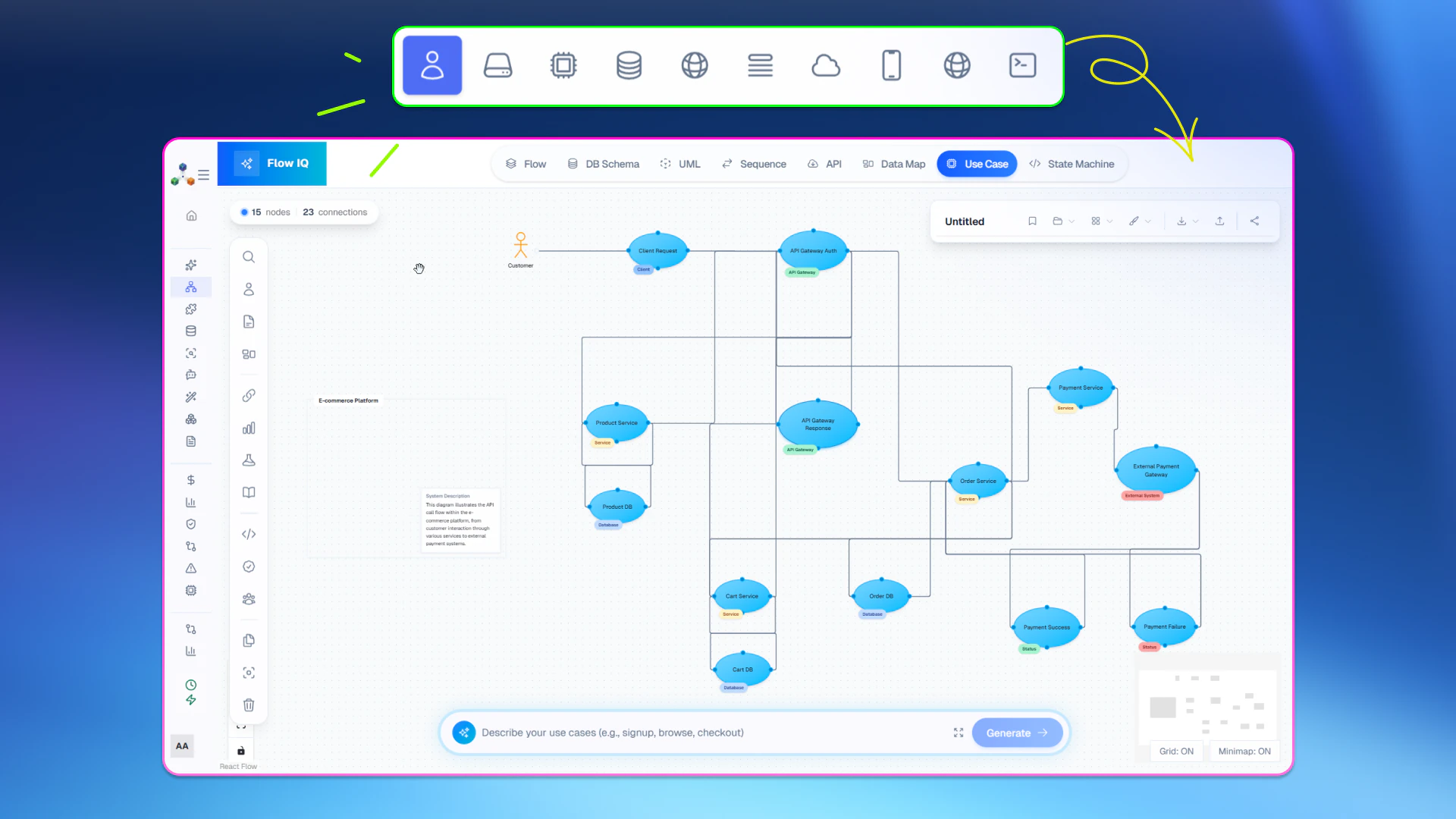The width and height of the screenshot is (1456, 819).
Task: Select the mobile device node icon in top toolbar
Action: click(x=891, y=65)
